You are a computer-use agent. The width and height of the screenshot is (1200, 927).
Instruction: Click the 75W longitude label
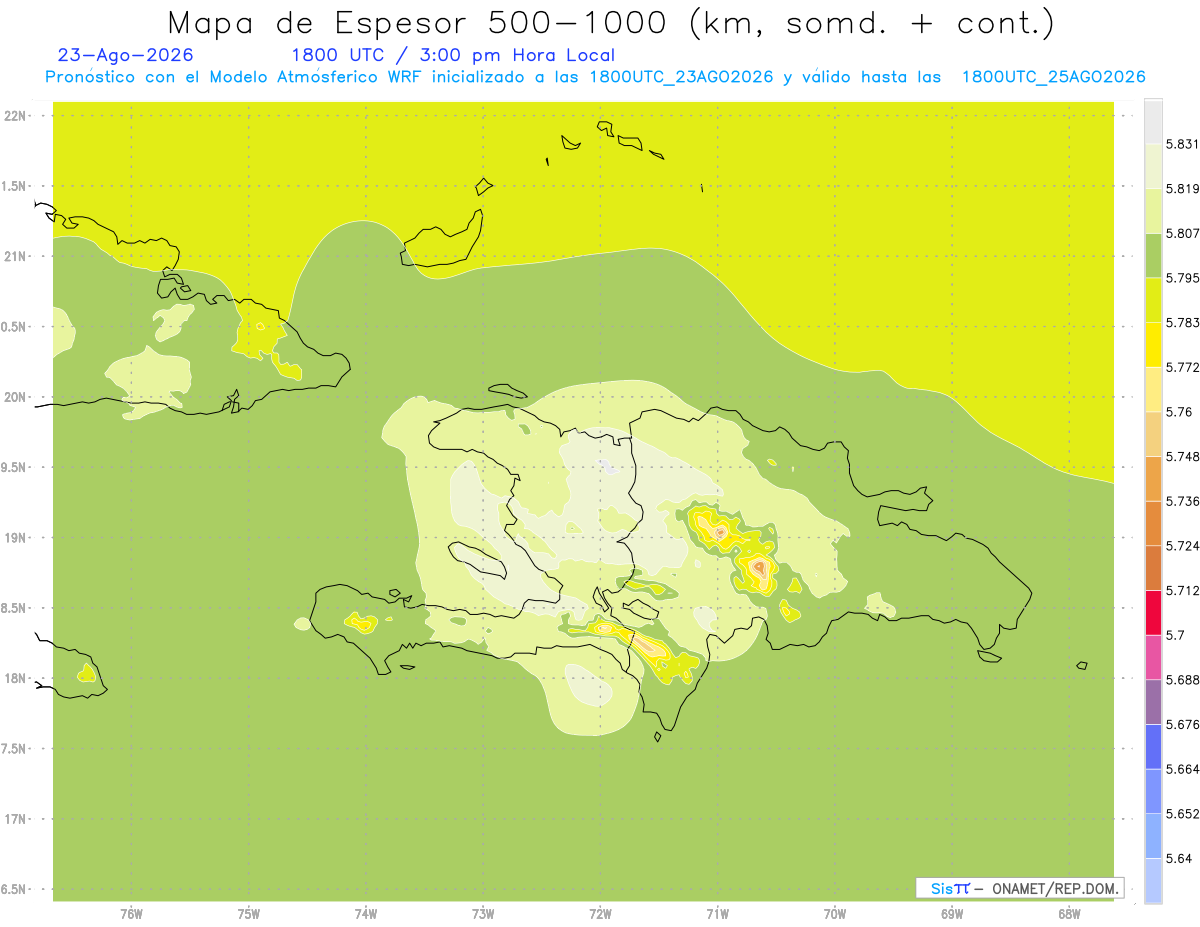pyautogui.click(x=249, y=913)
